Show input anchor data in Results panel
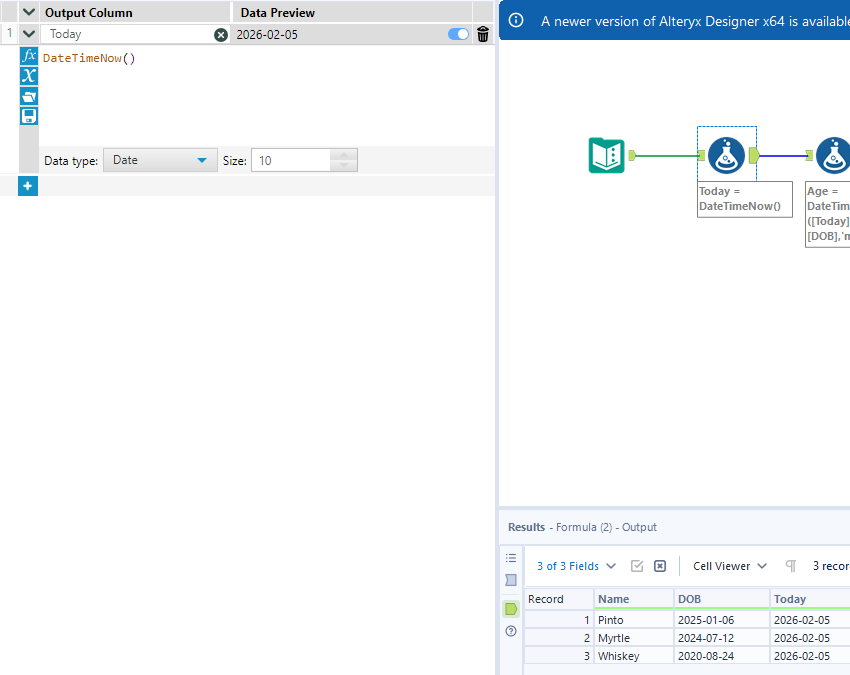Screen dimensions: 850x675 point(511,580)
